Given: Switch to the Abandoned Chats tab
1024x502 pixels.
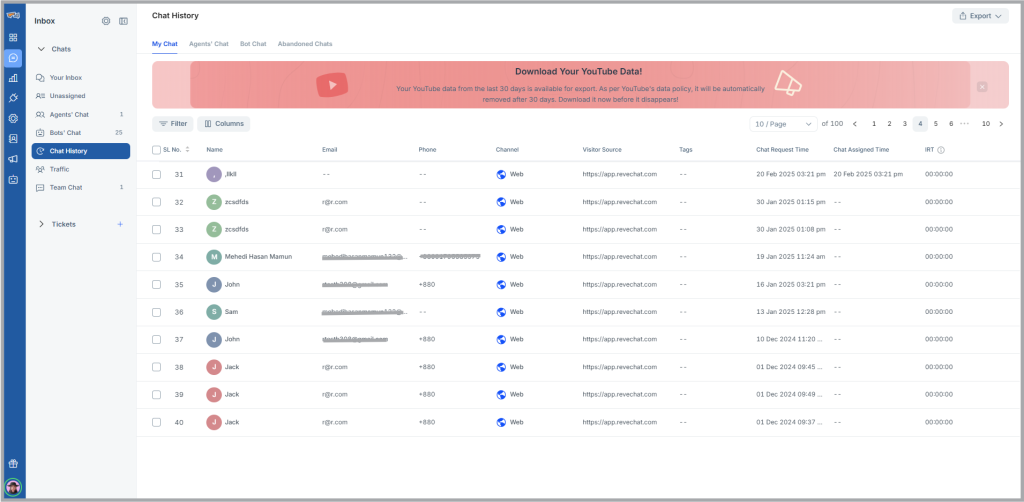Looking at the screenshot, I should click(x=305, y=44).
